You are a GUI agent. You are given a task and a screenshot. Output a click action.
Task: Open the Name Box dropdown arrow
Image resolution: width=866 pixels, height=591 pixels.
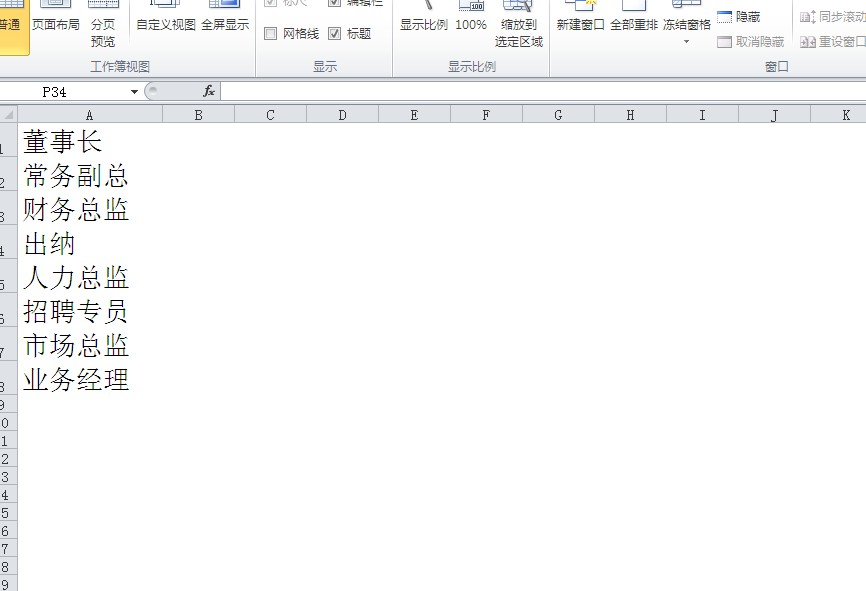tap(134, 92)
